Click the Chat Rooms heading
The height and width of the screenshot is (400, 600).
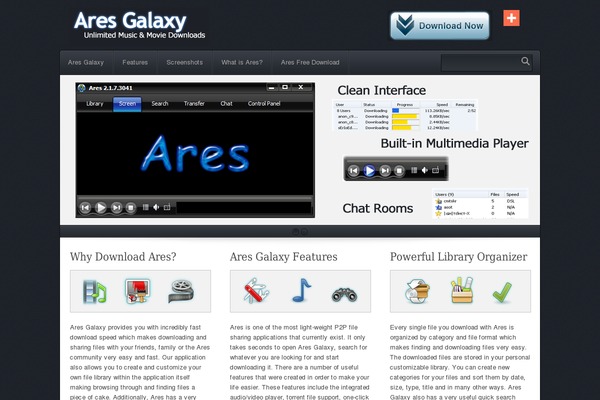click(x=378, y=208)
